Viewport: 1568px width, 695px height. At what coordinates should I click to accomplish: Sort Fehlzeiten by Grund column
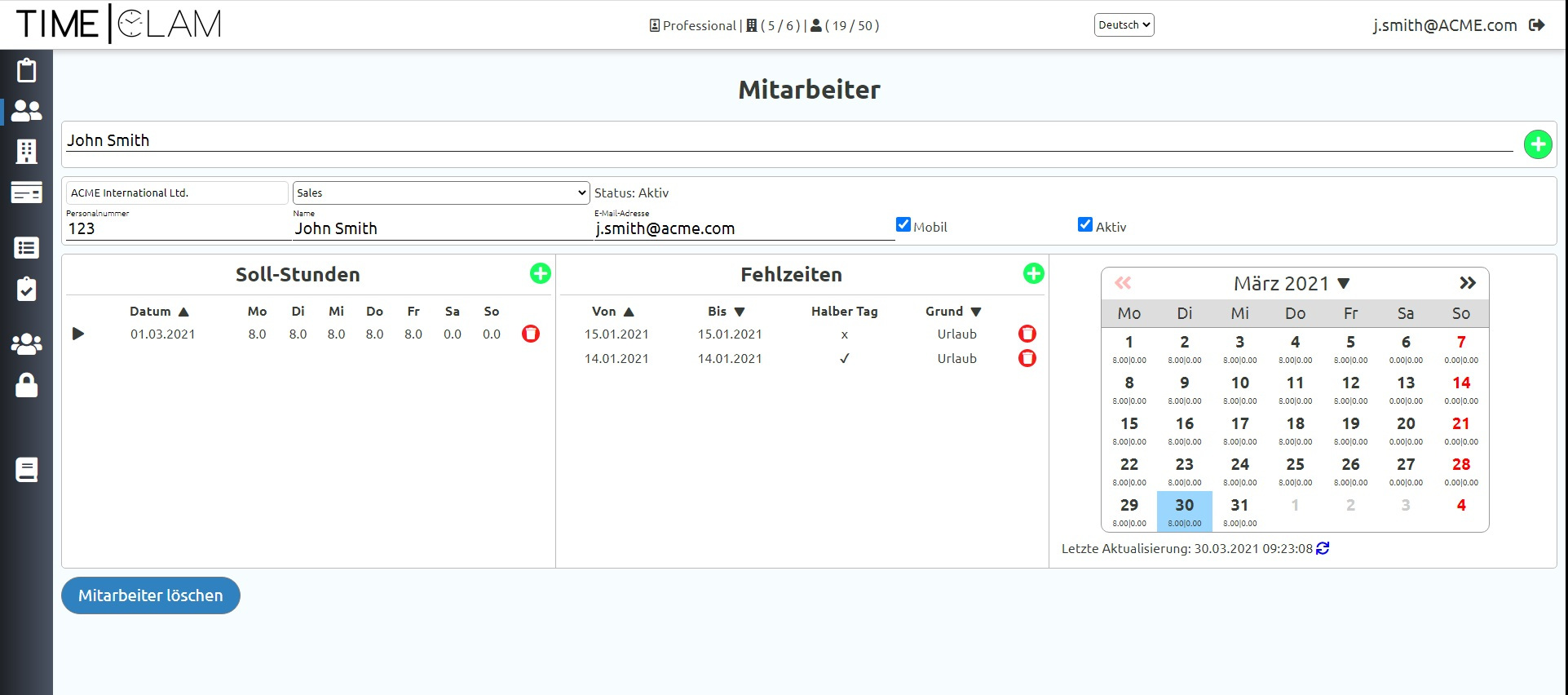[953, 312]
